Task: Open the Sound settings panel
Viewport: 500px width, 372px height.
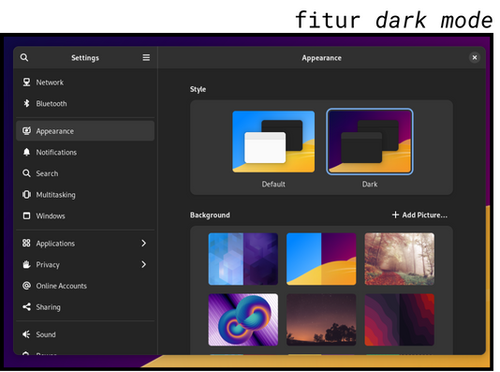Action: click(x=85, y=334)
